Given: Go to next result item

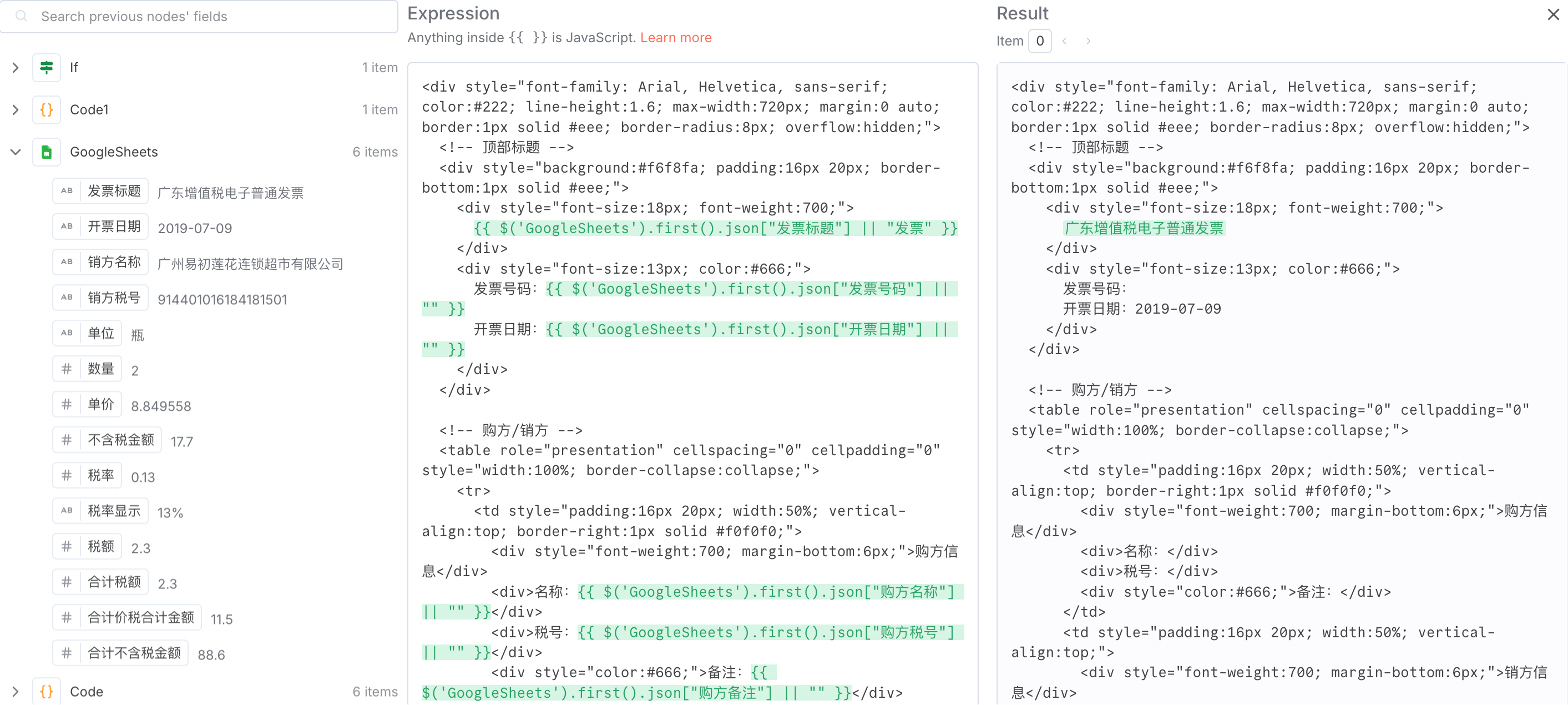Looking at the screenshot, I should coord(1089,41).
